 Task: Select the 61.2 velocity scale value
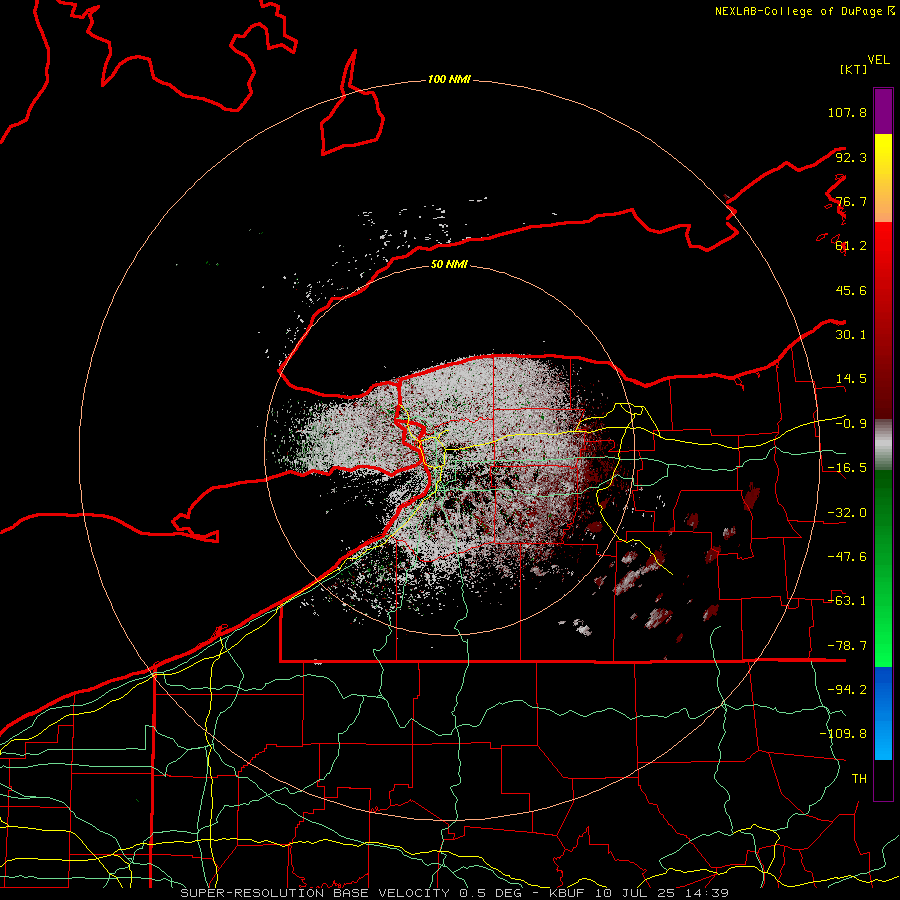pyautogui.click(x=851, y=246)
